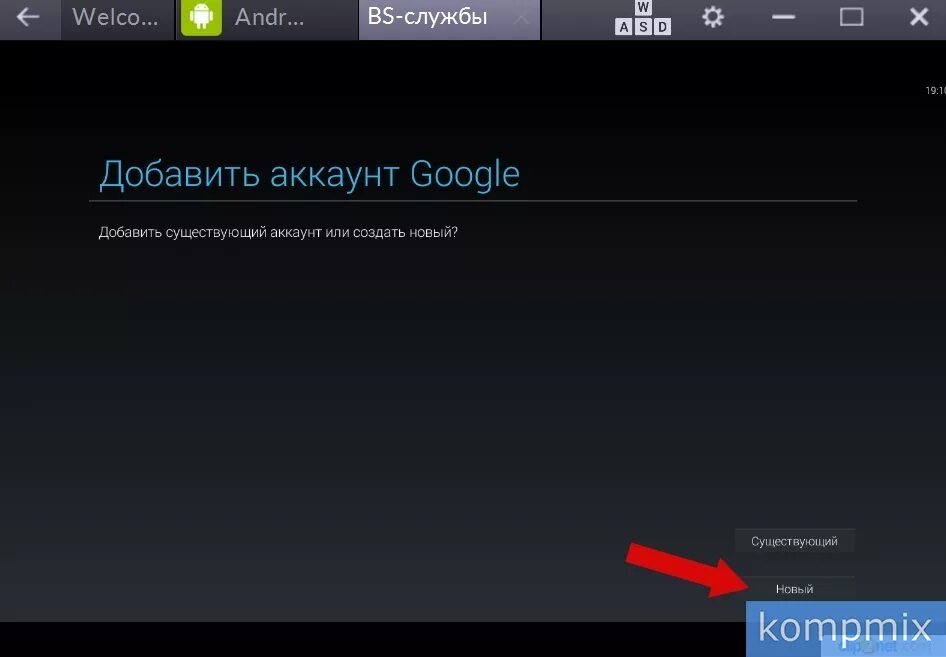Minimize the BlueStacks window
The height and width of the screenshot is (657, 946).
[783, 17]
